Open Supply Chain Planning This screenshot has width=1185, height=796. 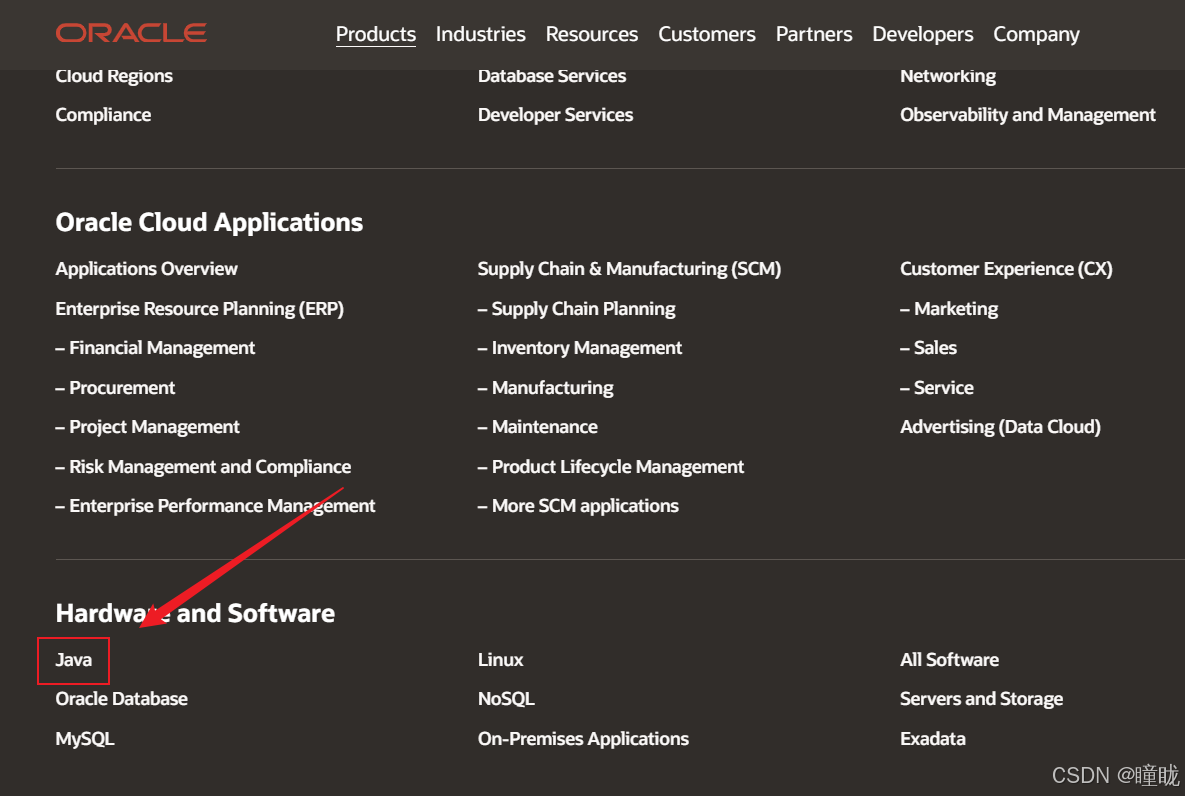tap(577, 308)
